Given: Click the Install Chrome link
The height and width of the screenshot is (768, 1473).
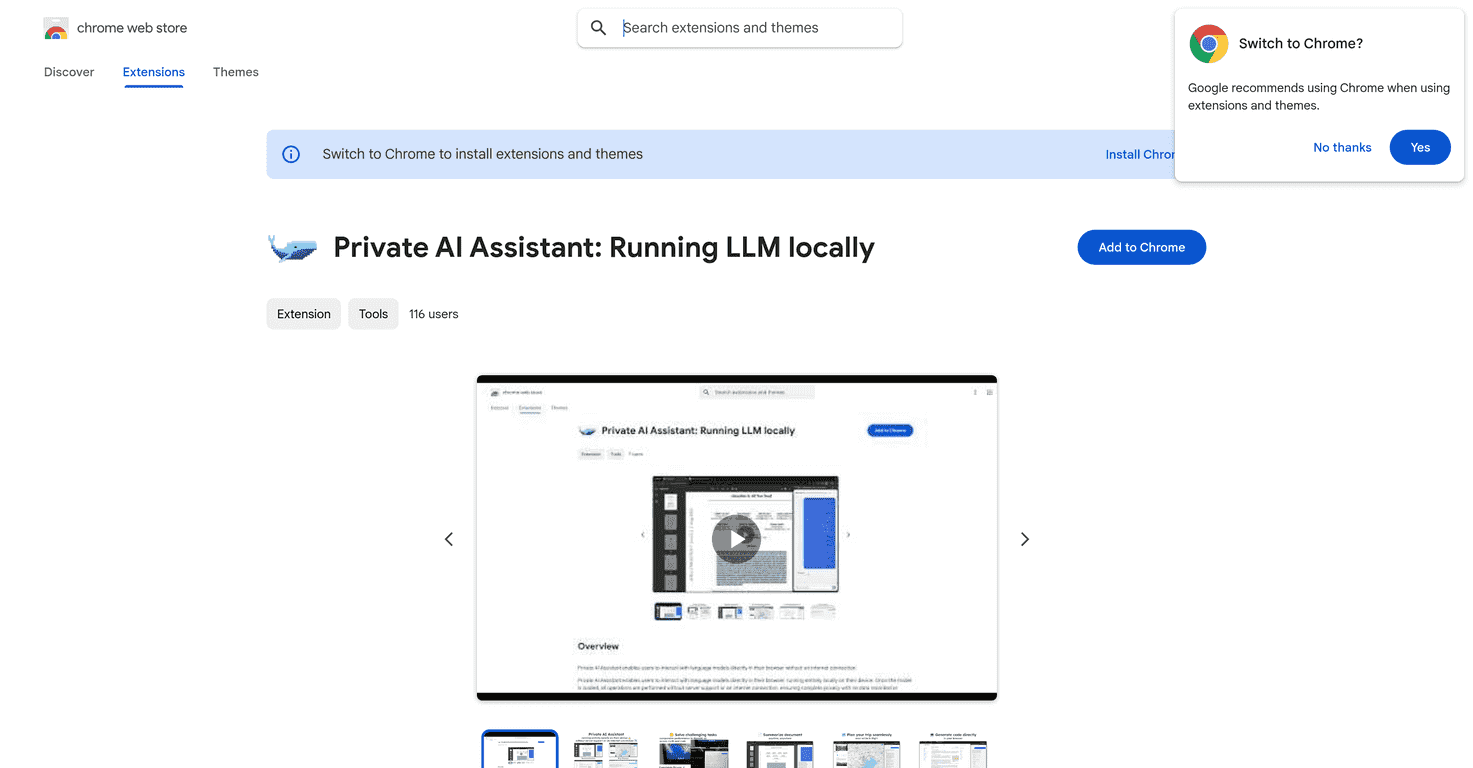Looking at the screenshot, I should [x=1140, y=154].
